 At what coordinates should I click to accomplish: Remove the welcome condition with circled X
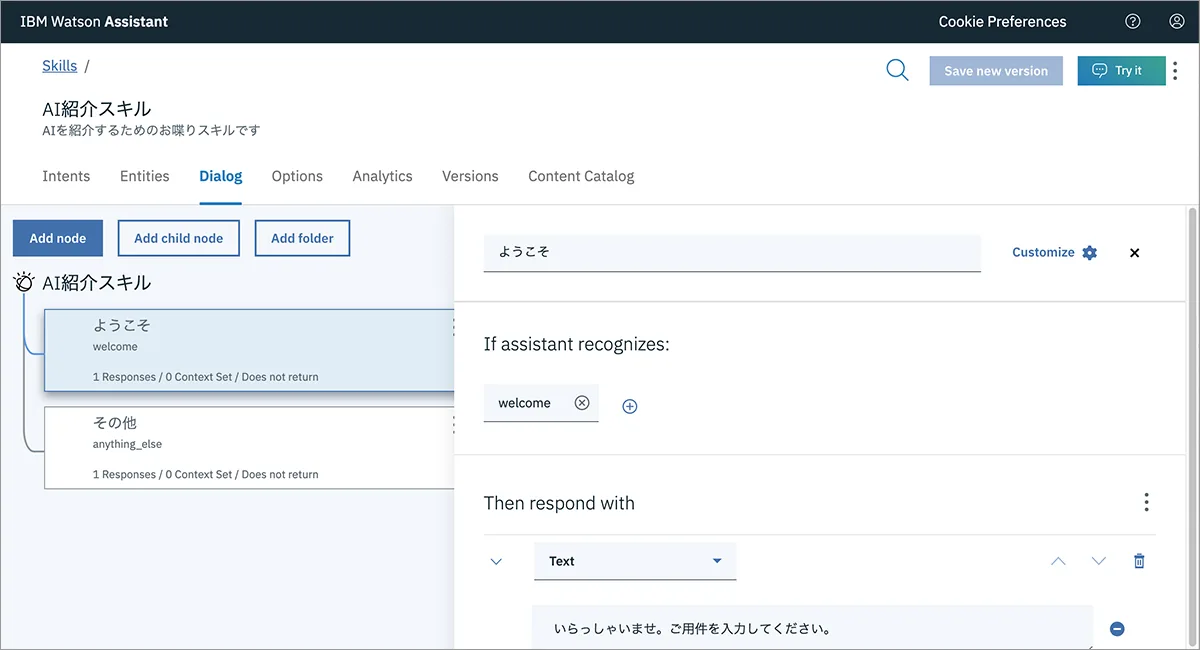[582, 403]
